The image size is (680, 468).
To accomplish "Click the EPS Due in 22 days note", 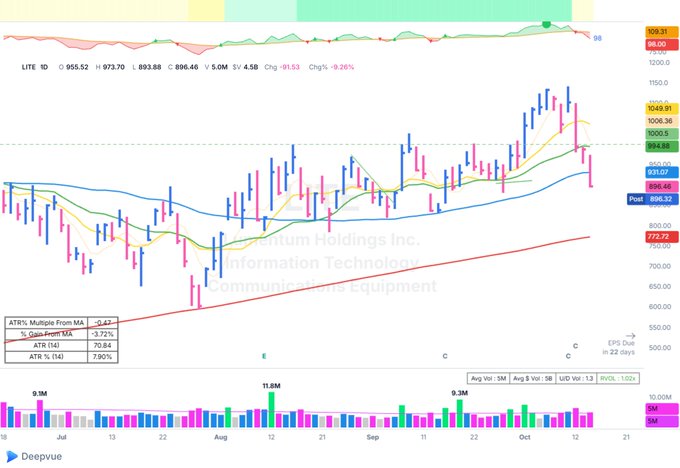I will [x=618, y=347].
